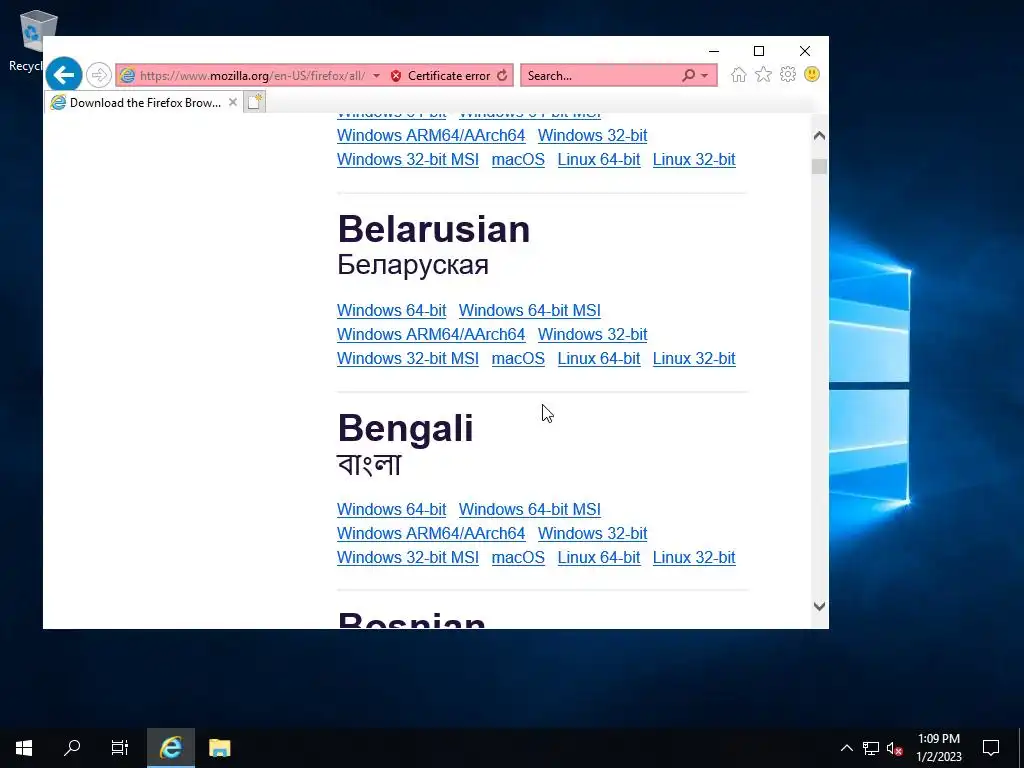Click Linux 32-bit link above Belarusian heading
This screenshot has width=1024, height=768.
pos(694,159)
